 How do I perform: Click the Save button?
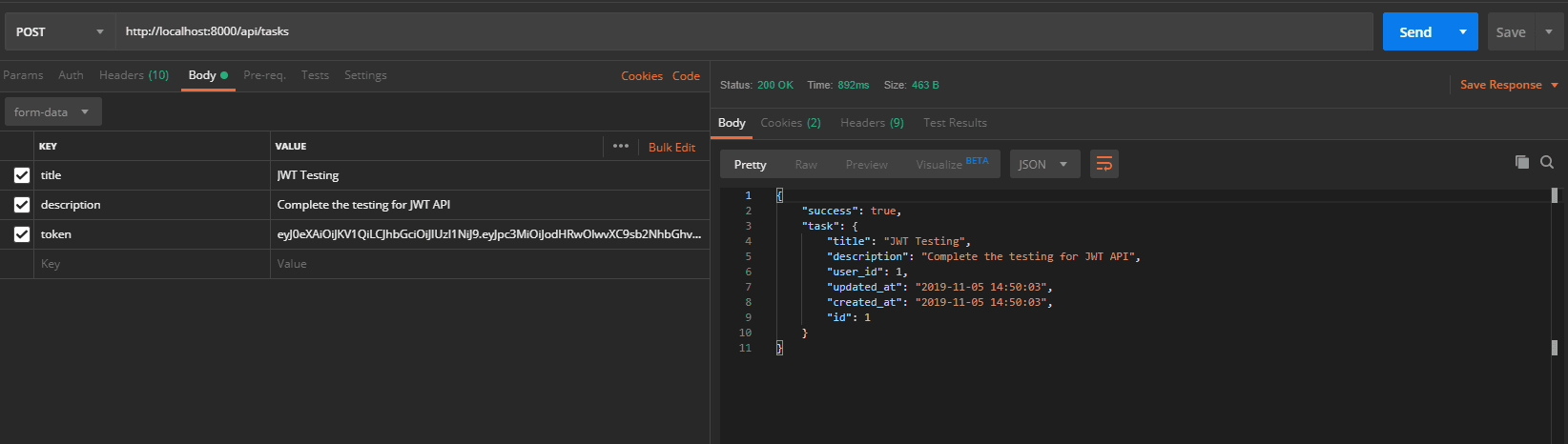(x=1511, y=31)
